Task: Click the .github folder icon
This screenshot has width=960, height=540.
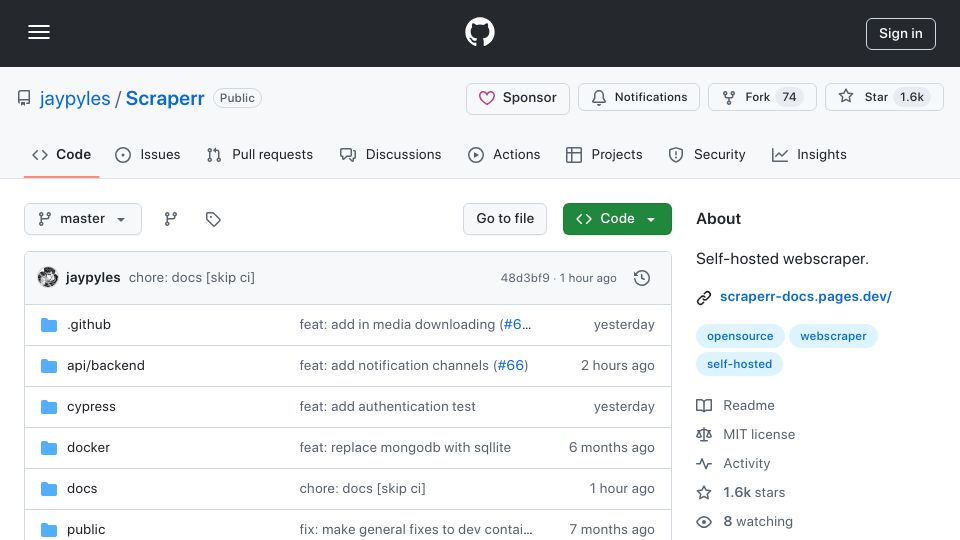Action: point(49,324)
